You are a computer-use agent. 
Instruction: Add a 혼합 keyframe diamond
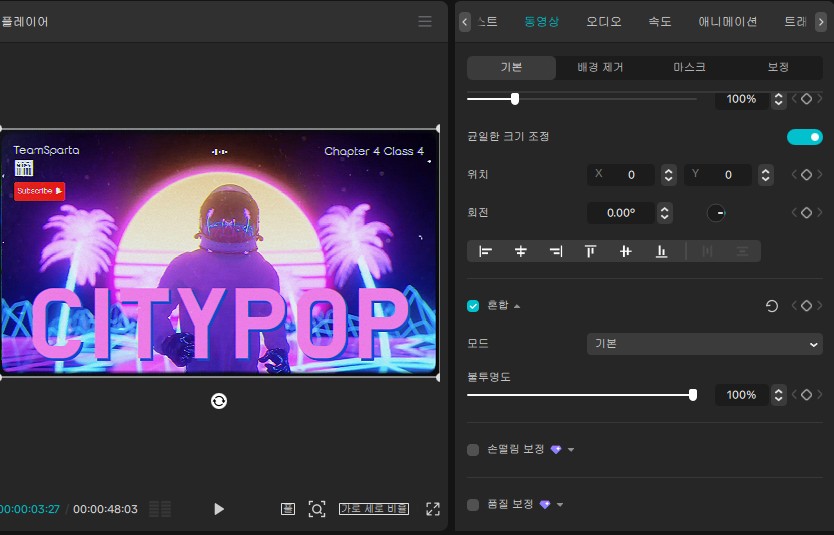pyautogui.click(x=806, y=306)
